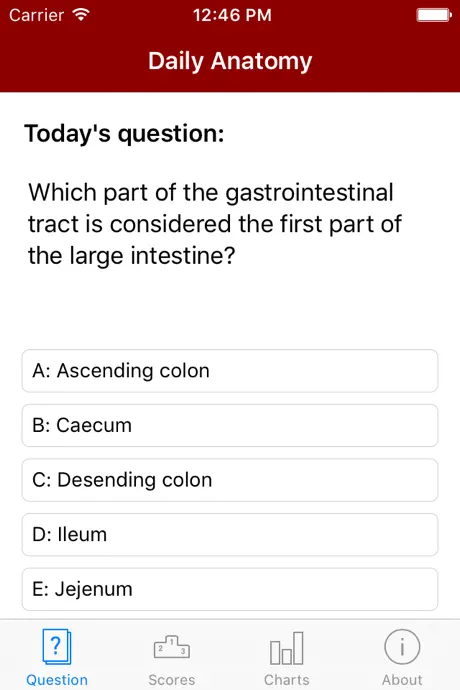Choose answer E: Jejenum
460x690 pixels.
(230, 589)
